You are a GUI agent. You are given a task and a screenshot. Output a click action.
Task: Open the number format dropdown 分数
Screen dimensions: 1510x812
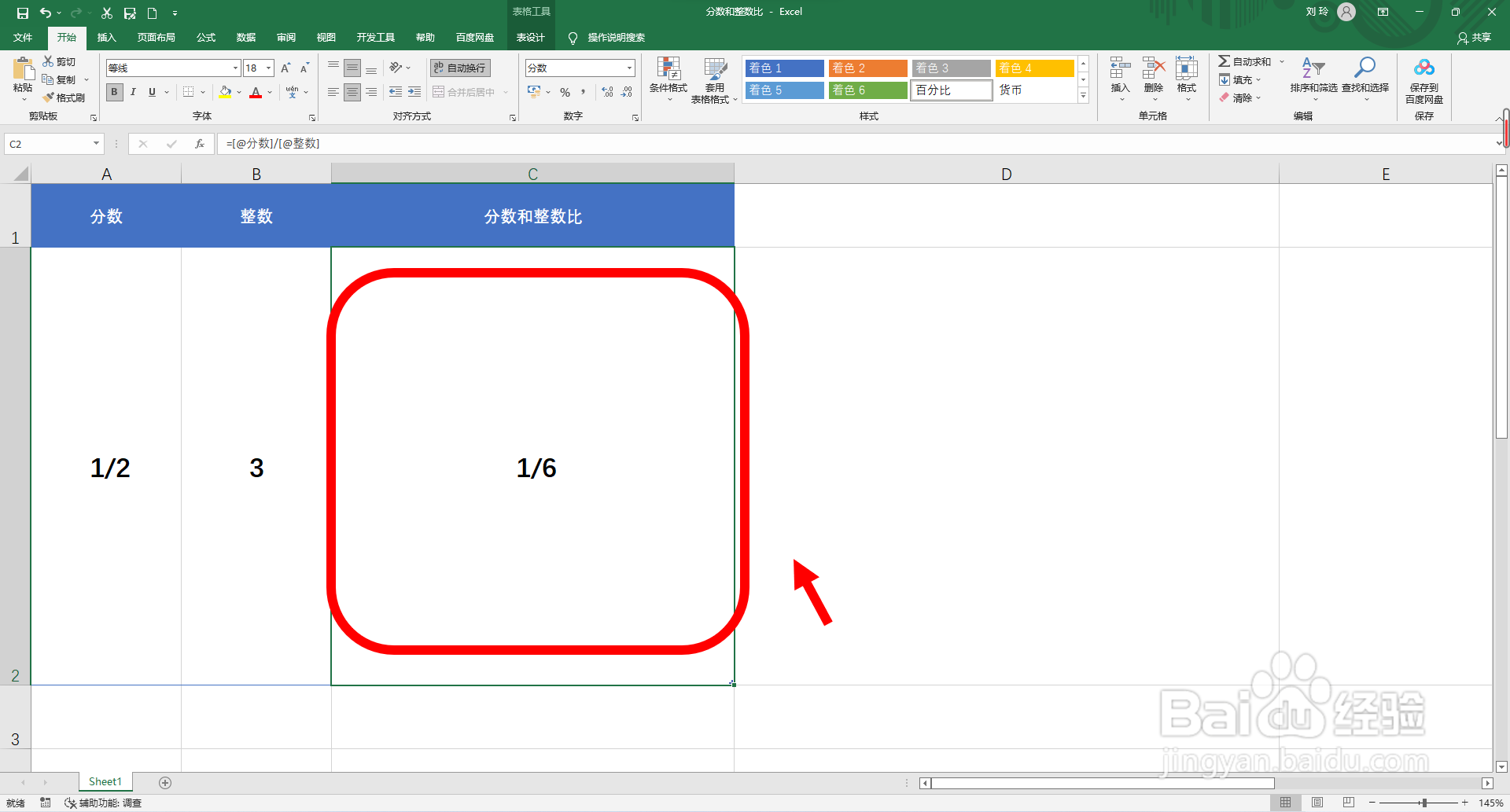pos(629,68)
